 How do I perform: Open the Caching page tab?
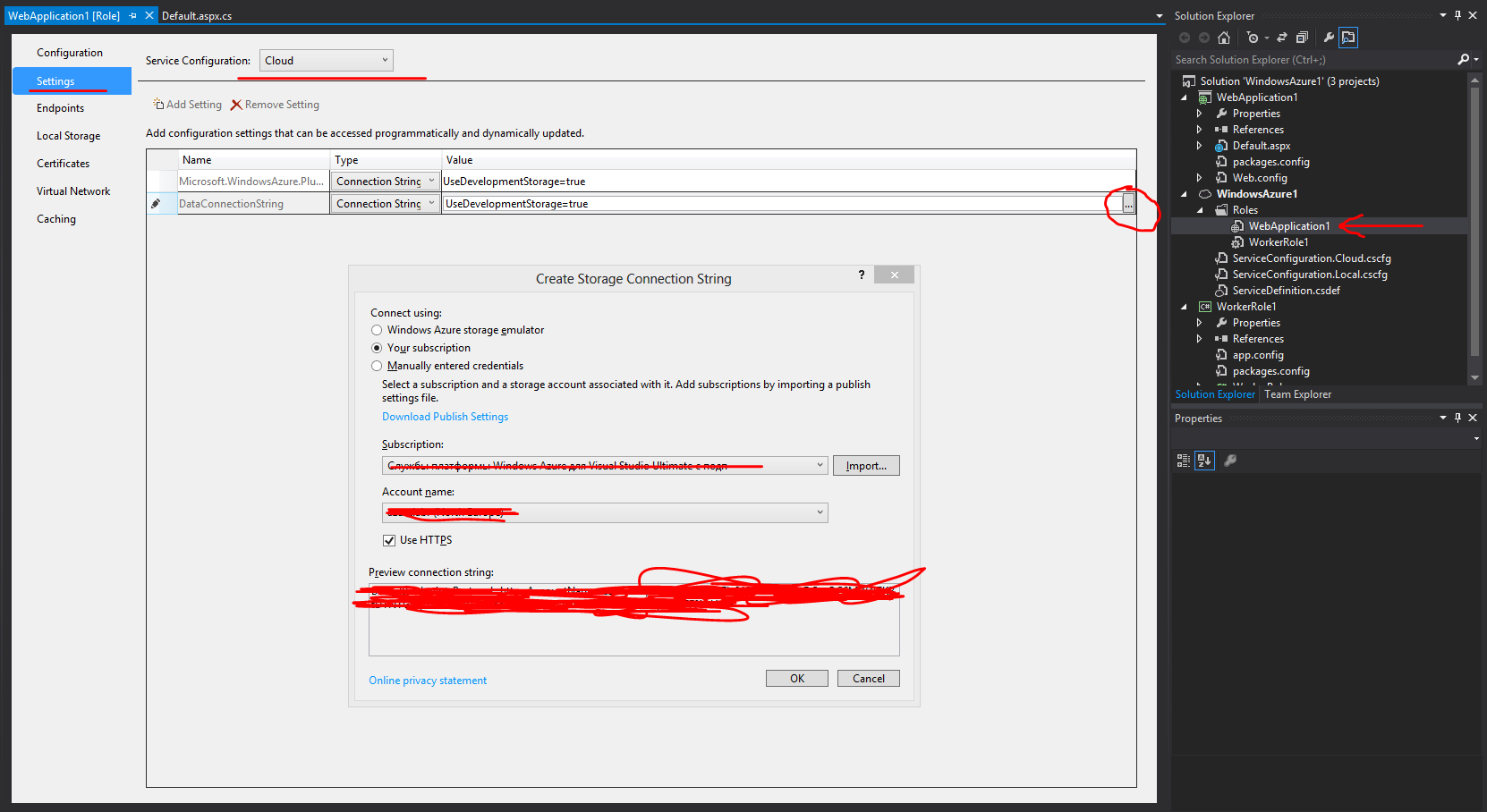tap(72, 219)
